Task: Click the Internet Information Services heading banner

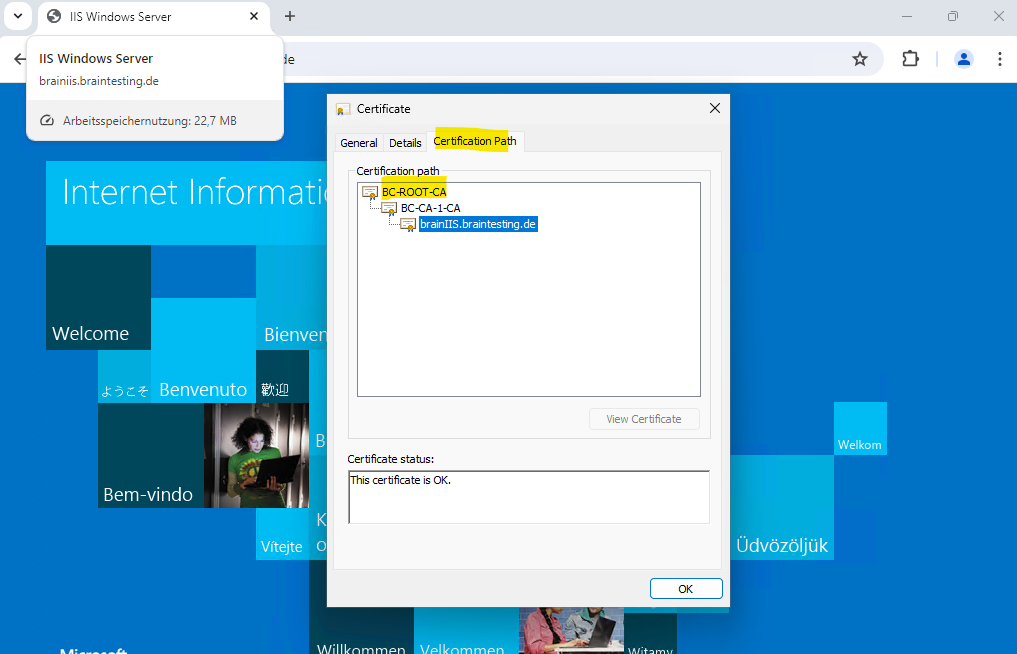Action: [187, 203]
